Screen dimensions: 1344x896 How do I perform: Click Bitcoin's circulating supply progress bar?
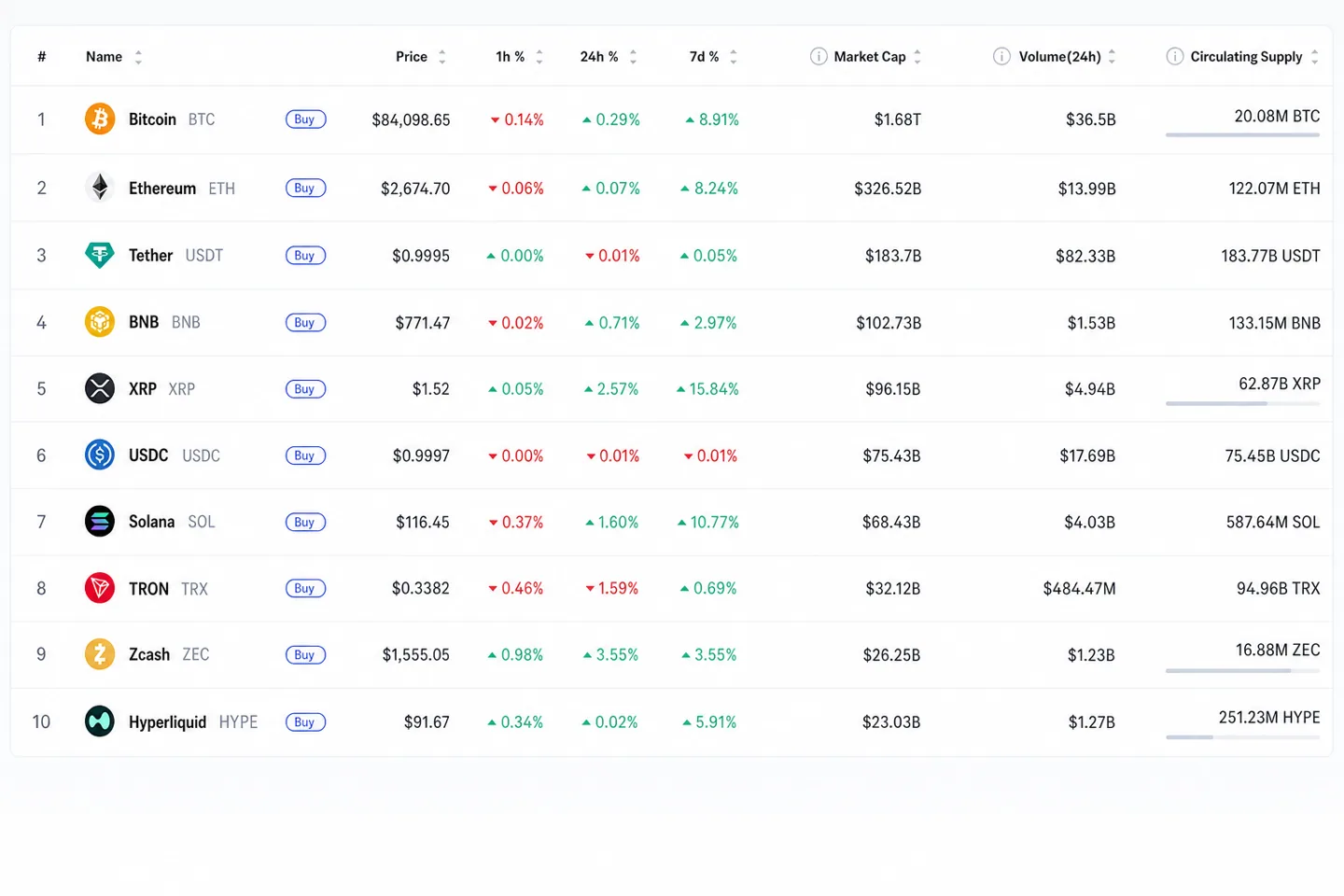point(1242,135)
